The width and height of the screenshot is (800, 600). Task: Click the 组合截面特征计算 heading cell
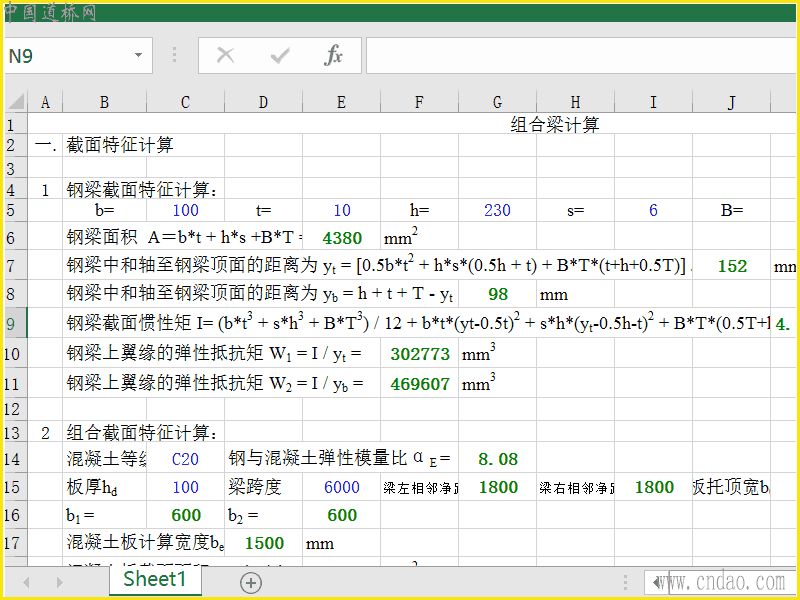142,433
